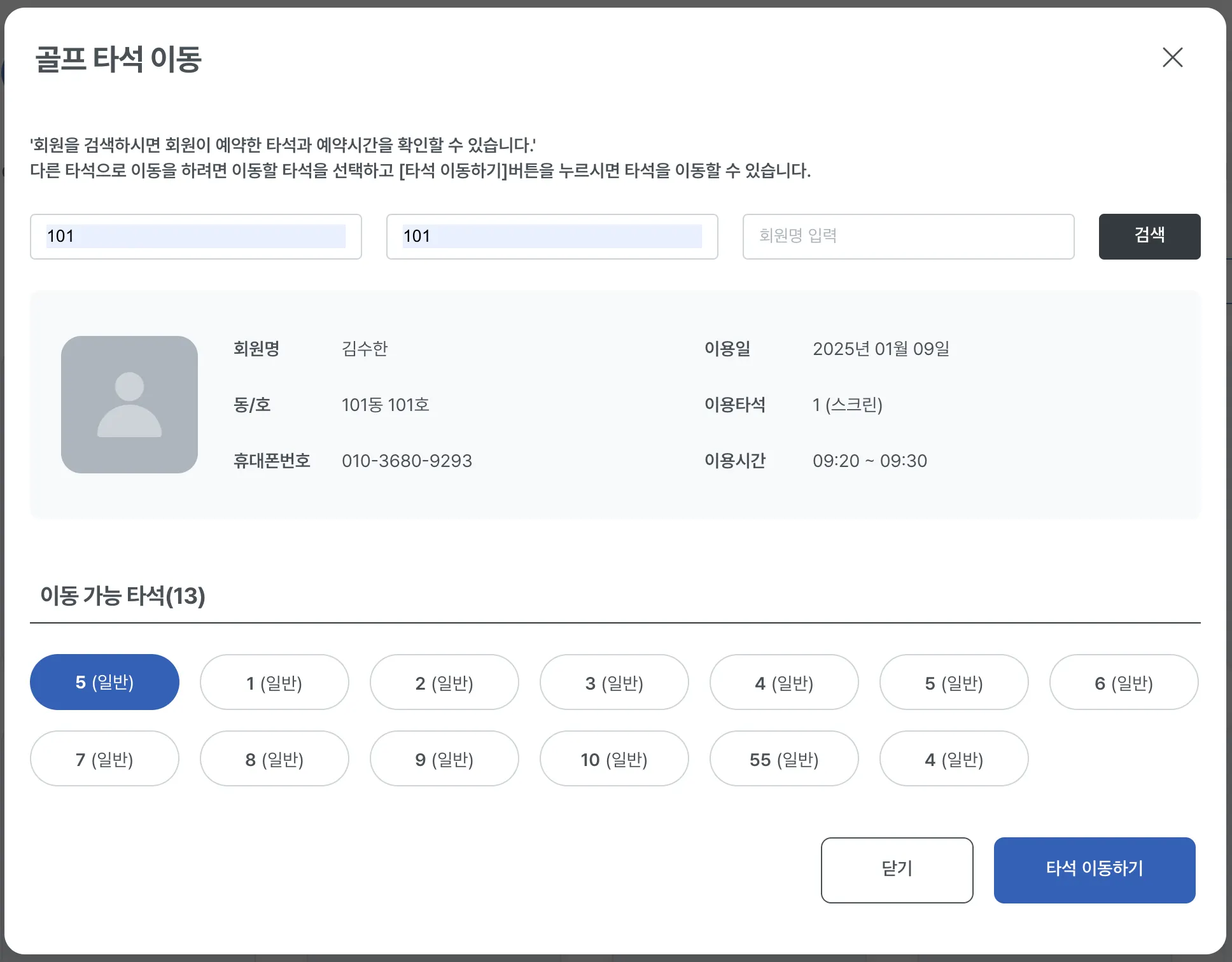The width and height of the screenshot is (1232, 962).
Task: Select bay 2 (일반)
Action: (x=444, y=682)
